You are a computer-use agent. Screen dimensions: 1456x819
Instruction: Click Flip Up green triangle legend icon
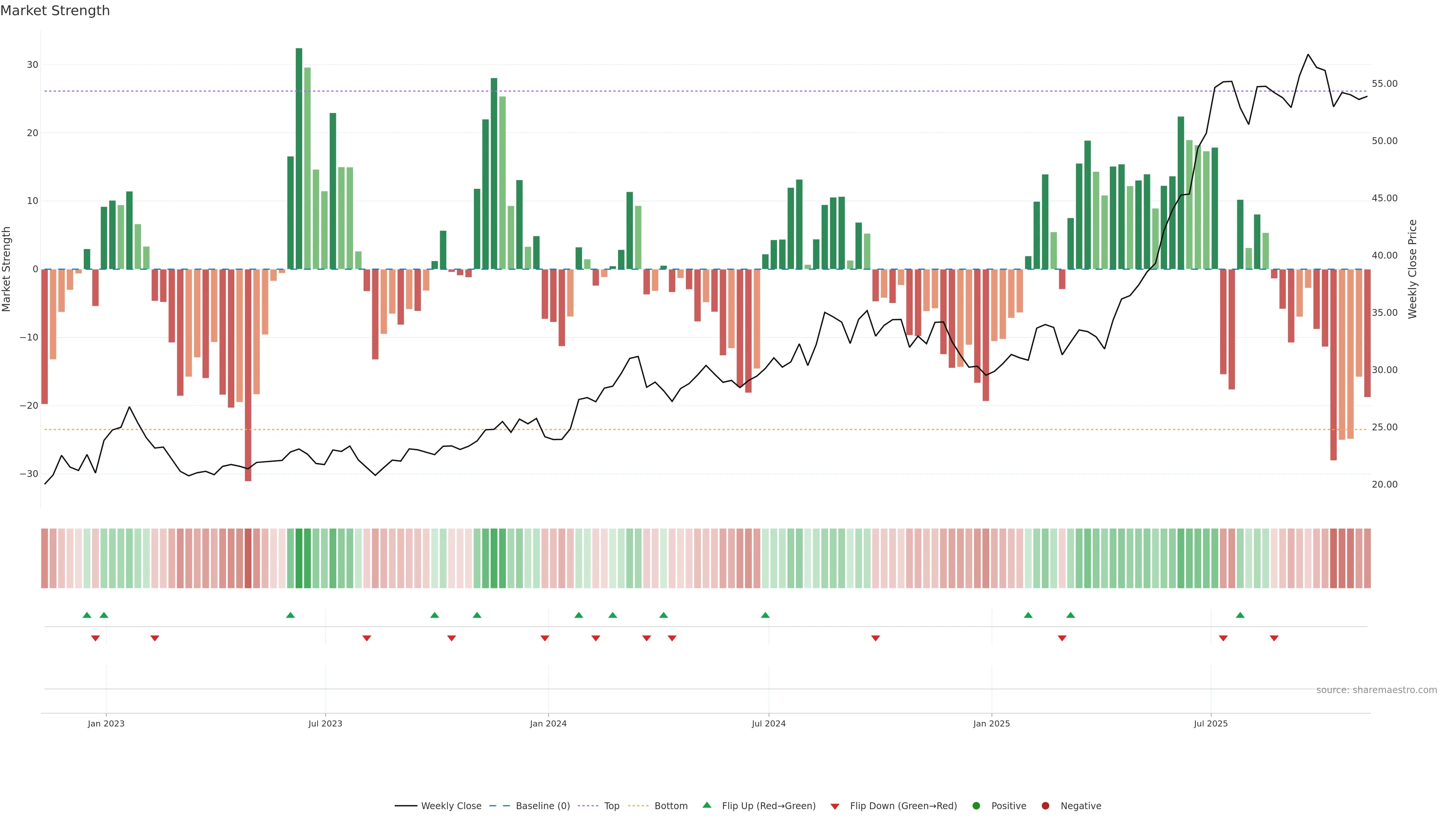tap(706, 805)
